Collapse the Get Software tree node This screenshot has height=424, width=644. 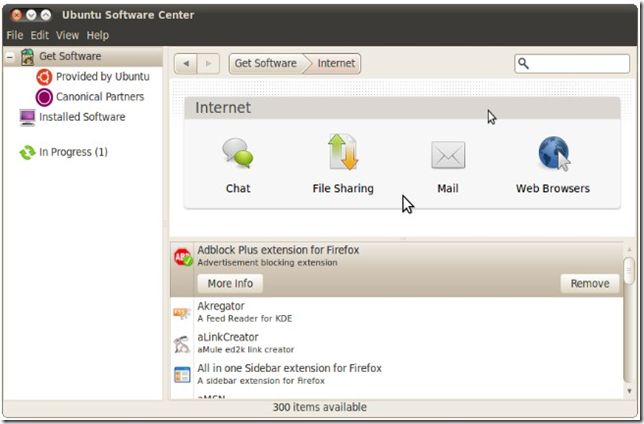tap(10, 57)
